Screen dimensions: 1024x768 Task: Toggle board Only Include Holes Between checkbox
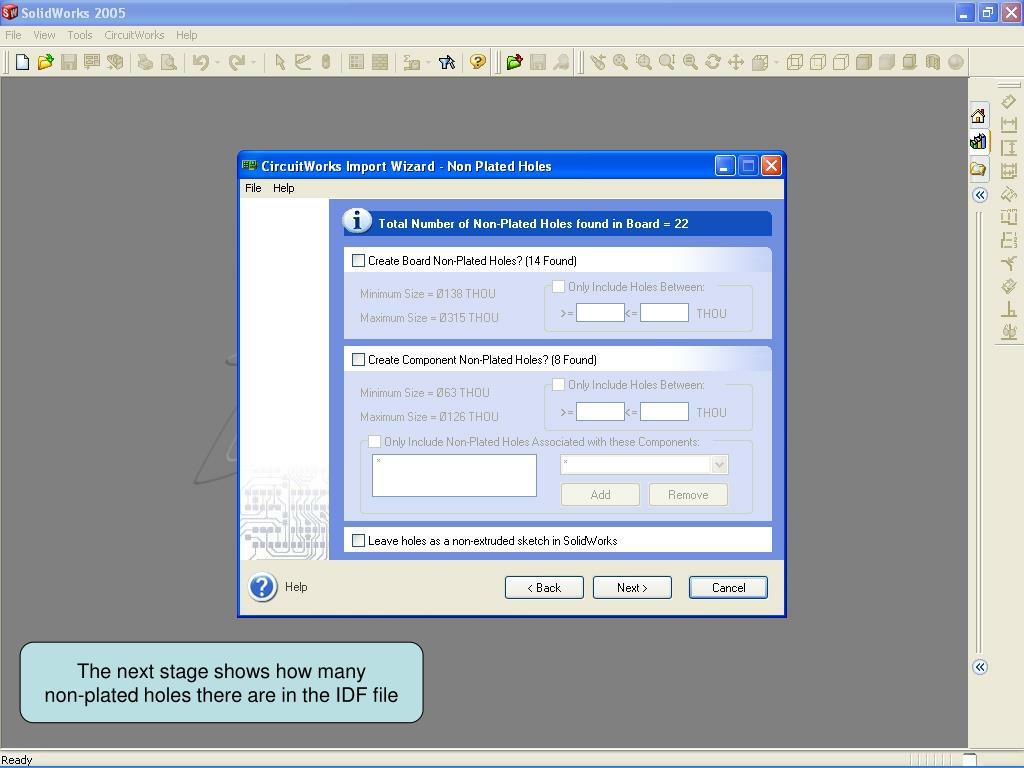(558, 287)
